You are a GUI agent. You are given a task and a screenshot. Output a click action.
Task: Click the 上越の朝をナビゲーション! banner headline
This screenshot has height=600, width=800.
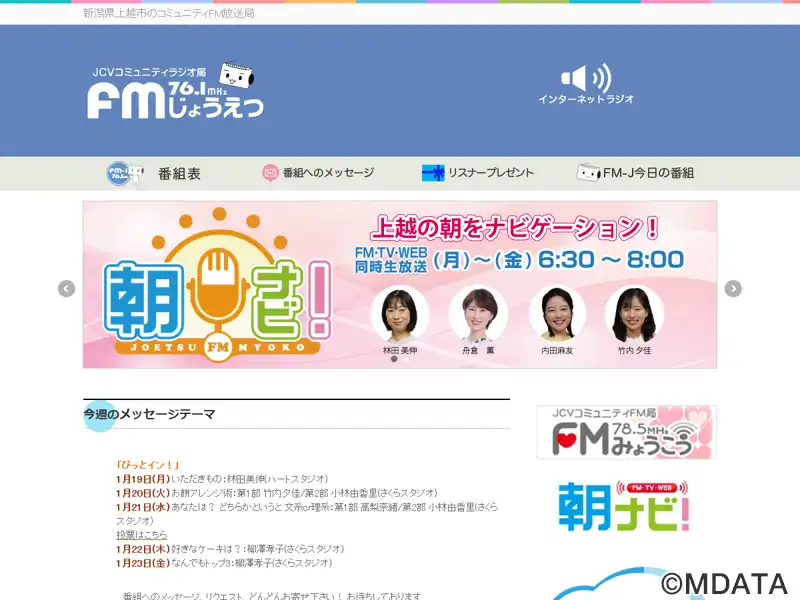(514, 228)
